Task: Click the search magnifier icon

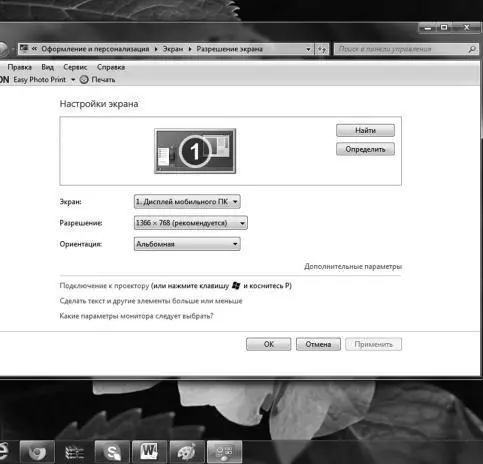Action: tap(472, 49)
